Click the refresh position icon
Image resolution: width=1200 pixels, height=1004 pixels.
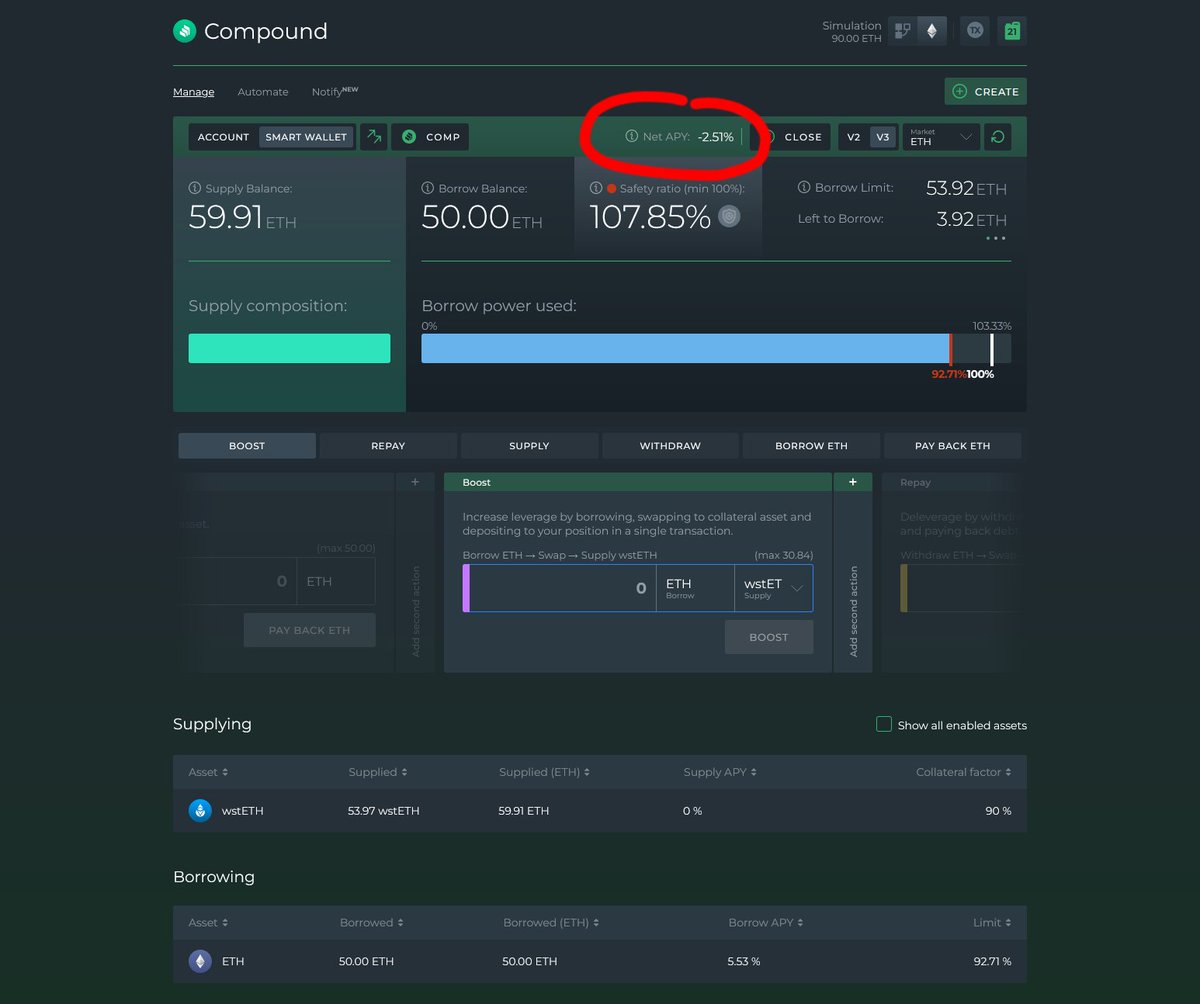(x=997, y=137)
